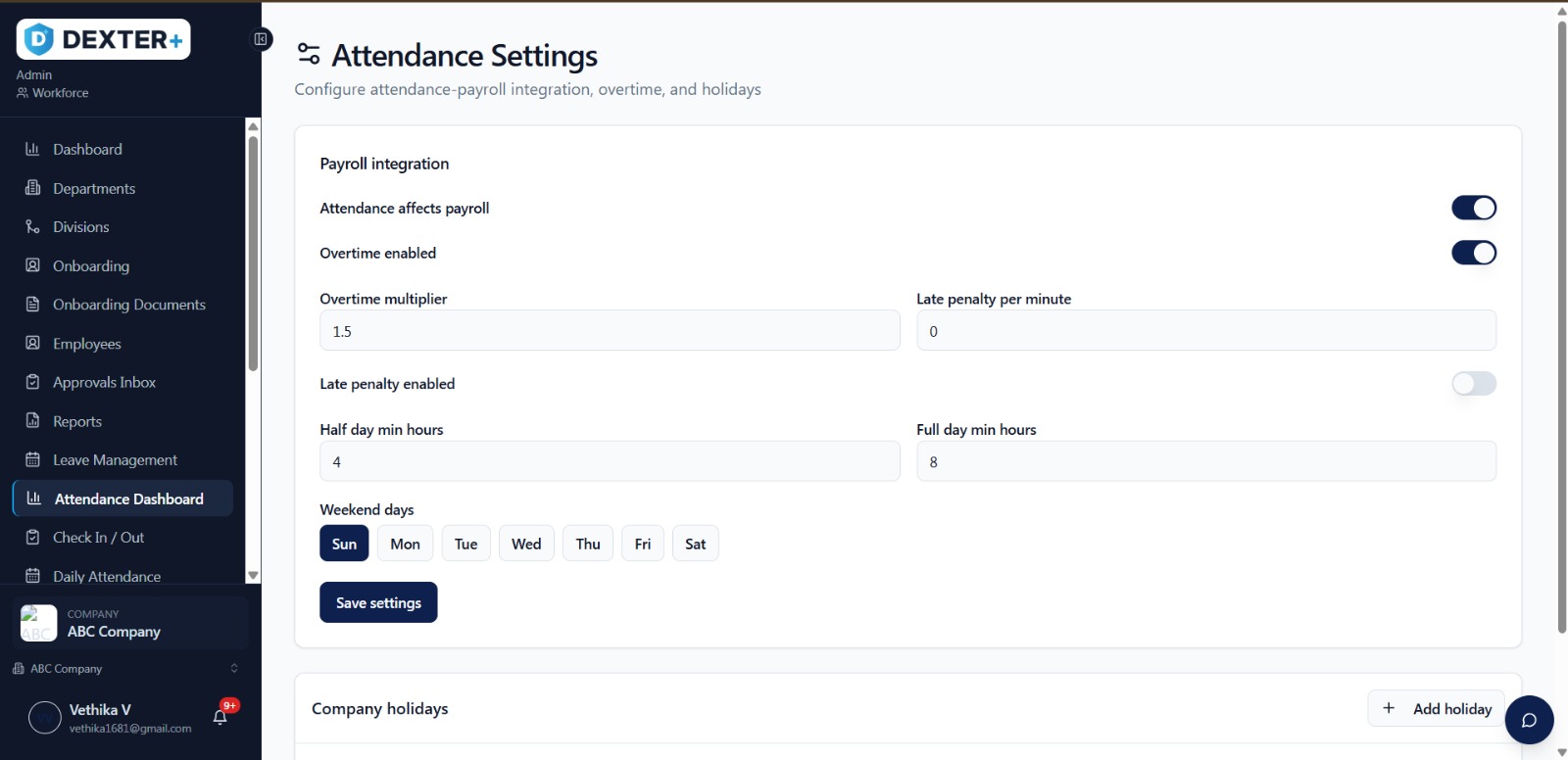Click the Add holiday button
The image size is (1568, 760).
[x=1436, y=708]
